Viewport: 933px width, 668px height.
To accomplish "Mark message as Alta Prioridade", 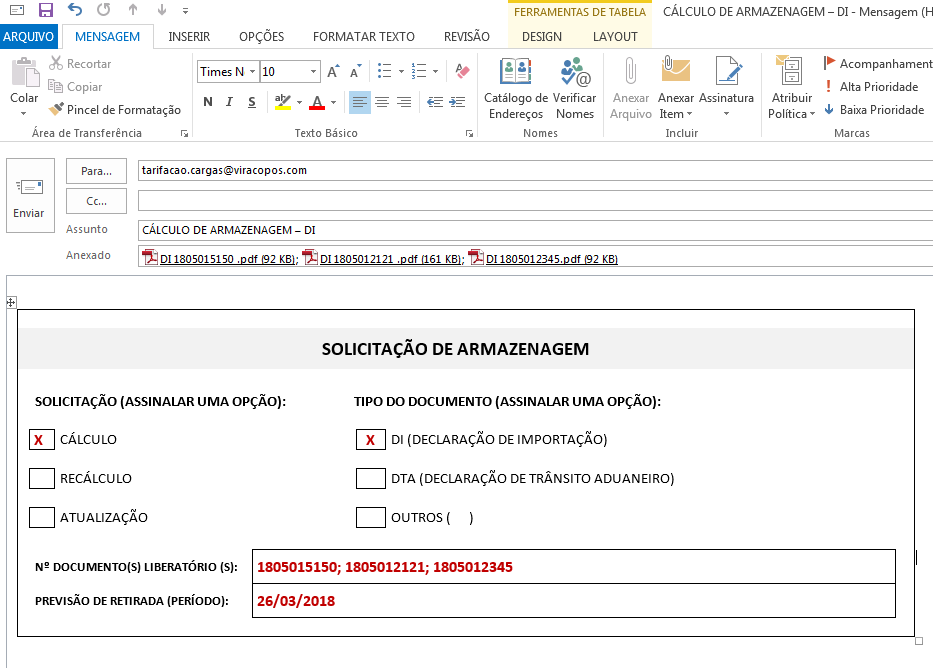I will pyautogui.click(x=871, y=87).
